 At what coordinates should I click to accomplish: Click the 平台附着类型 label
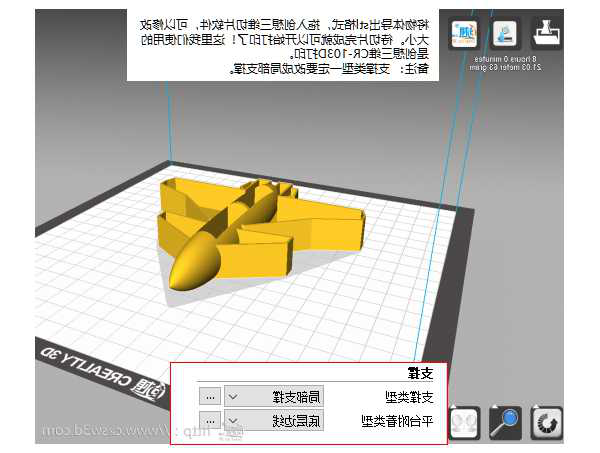pyautogui.click(x=397, y=421)
